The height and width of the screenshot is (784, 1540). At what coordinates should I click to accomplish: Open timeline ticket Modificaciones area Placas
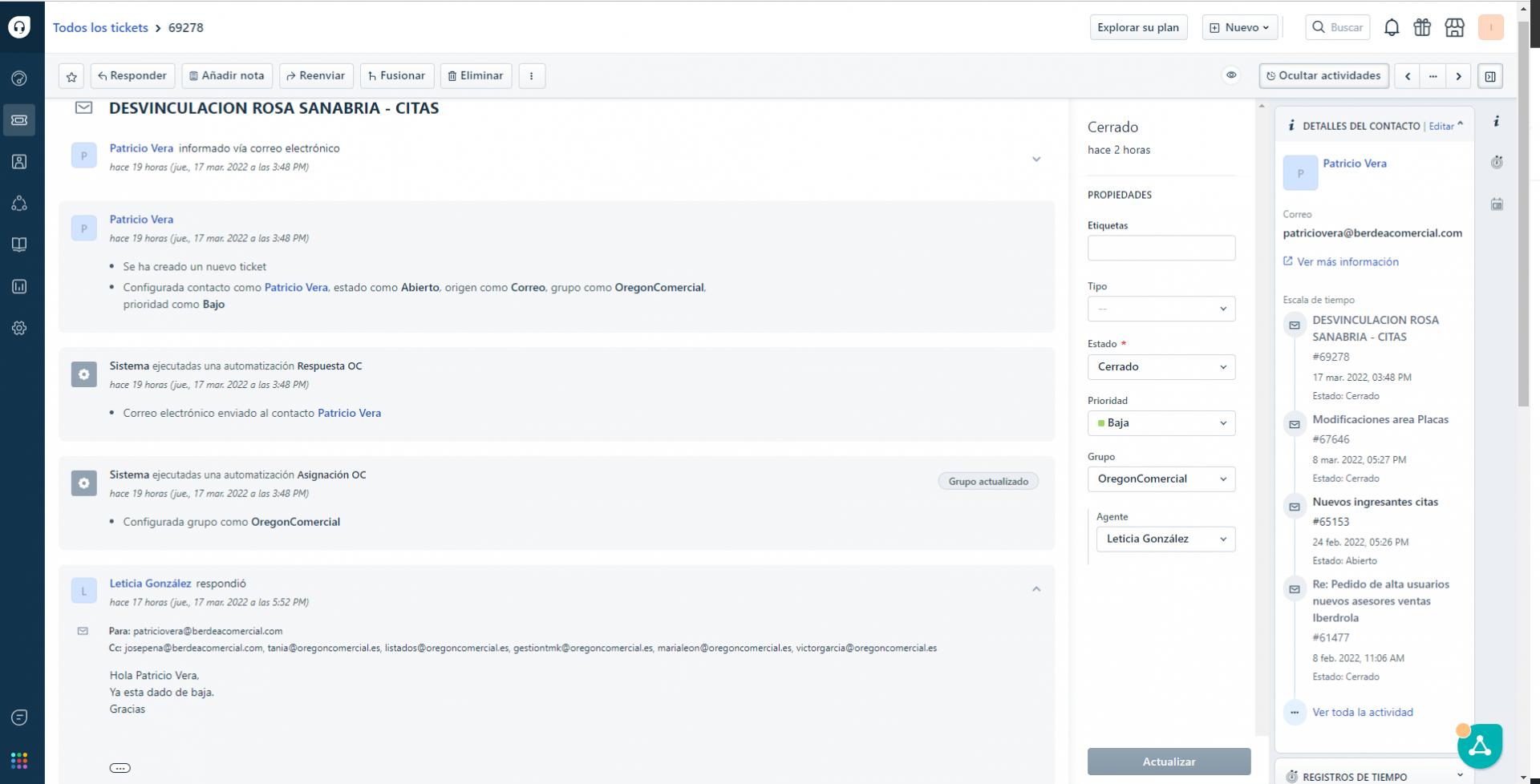pos(1380,419)
